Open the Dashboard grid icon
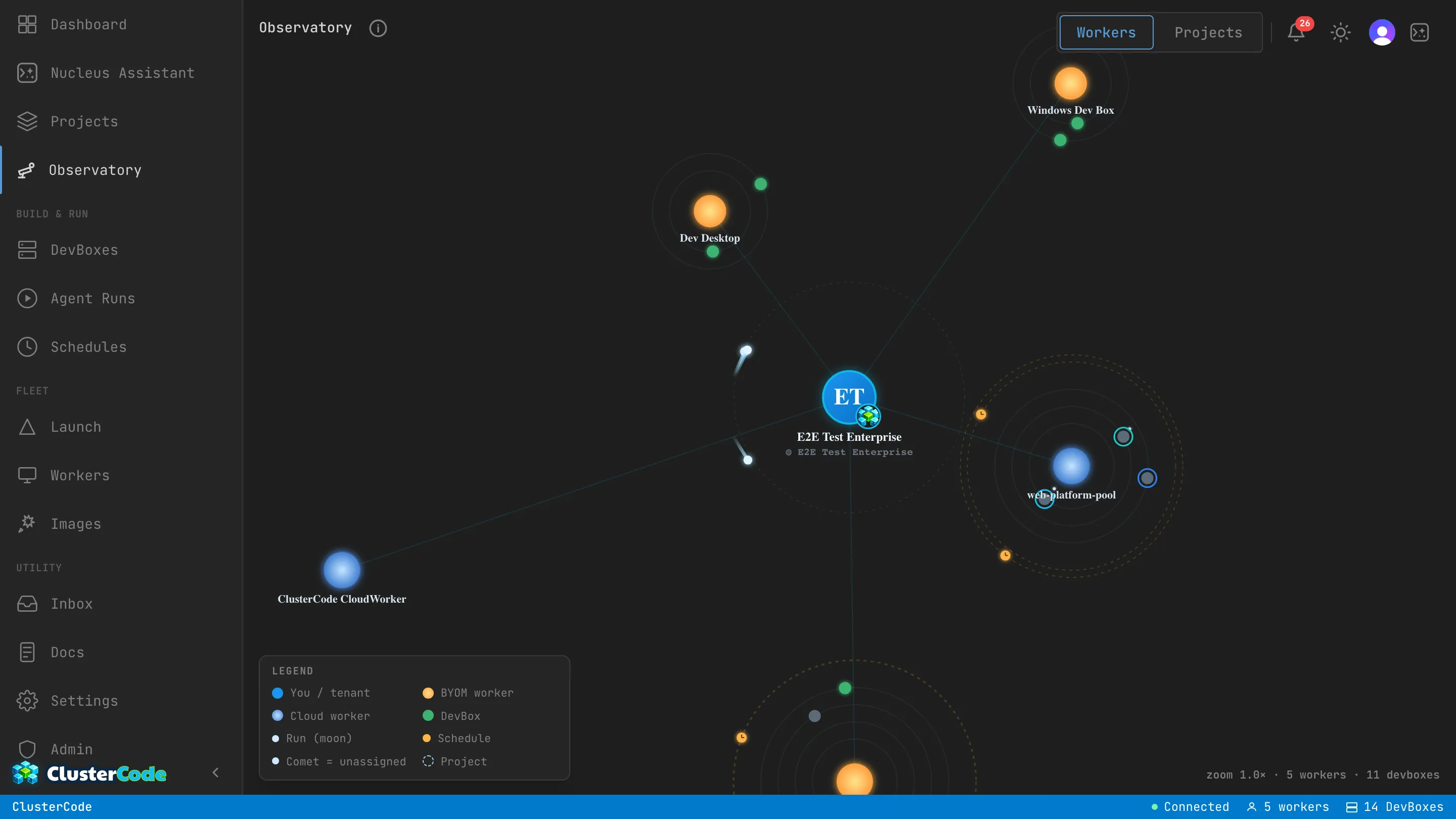The height and width of the screenshot is (819, 1456). (x=27, y=24)
